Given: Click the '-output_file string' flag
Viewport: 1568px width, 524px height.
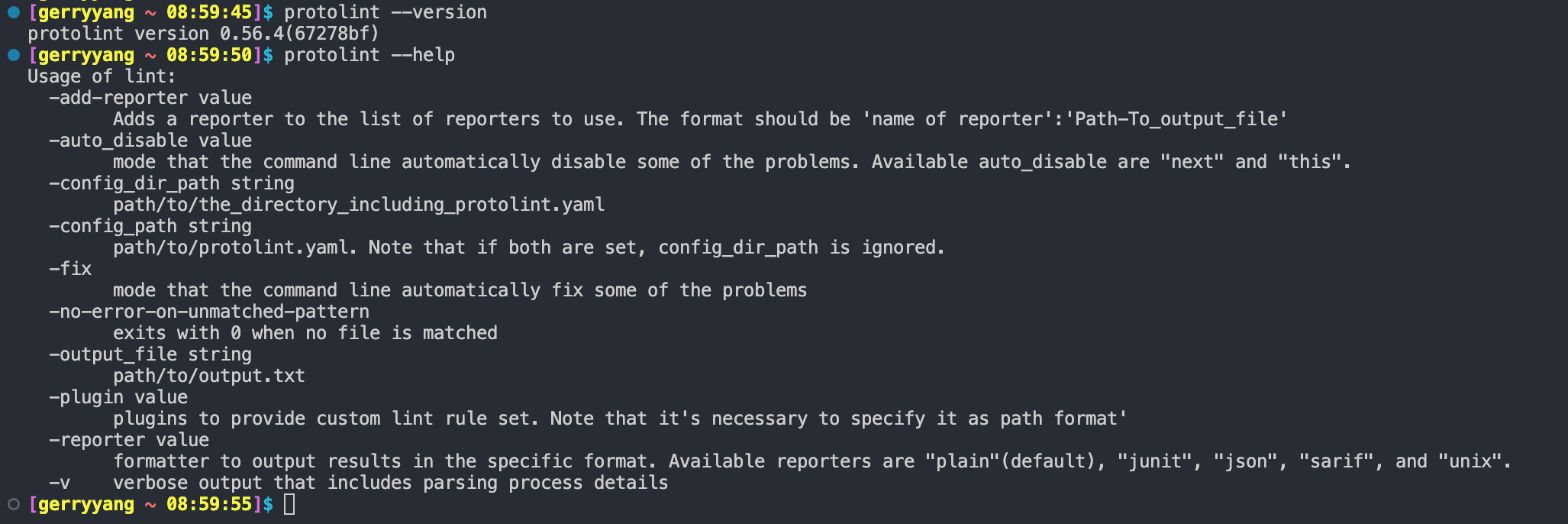Looking at the screenshot, I should pos(150,354).
